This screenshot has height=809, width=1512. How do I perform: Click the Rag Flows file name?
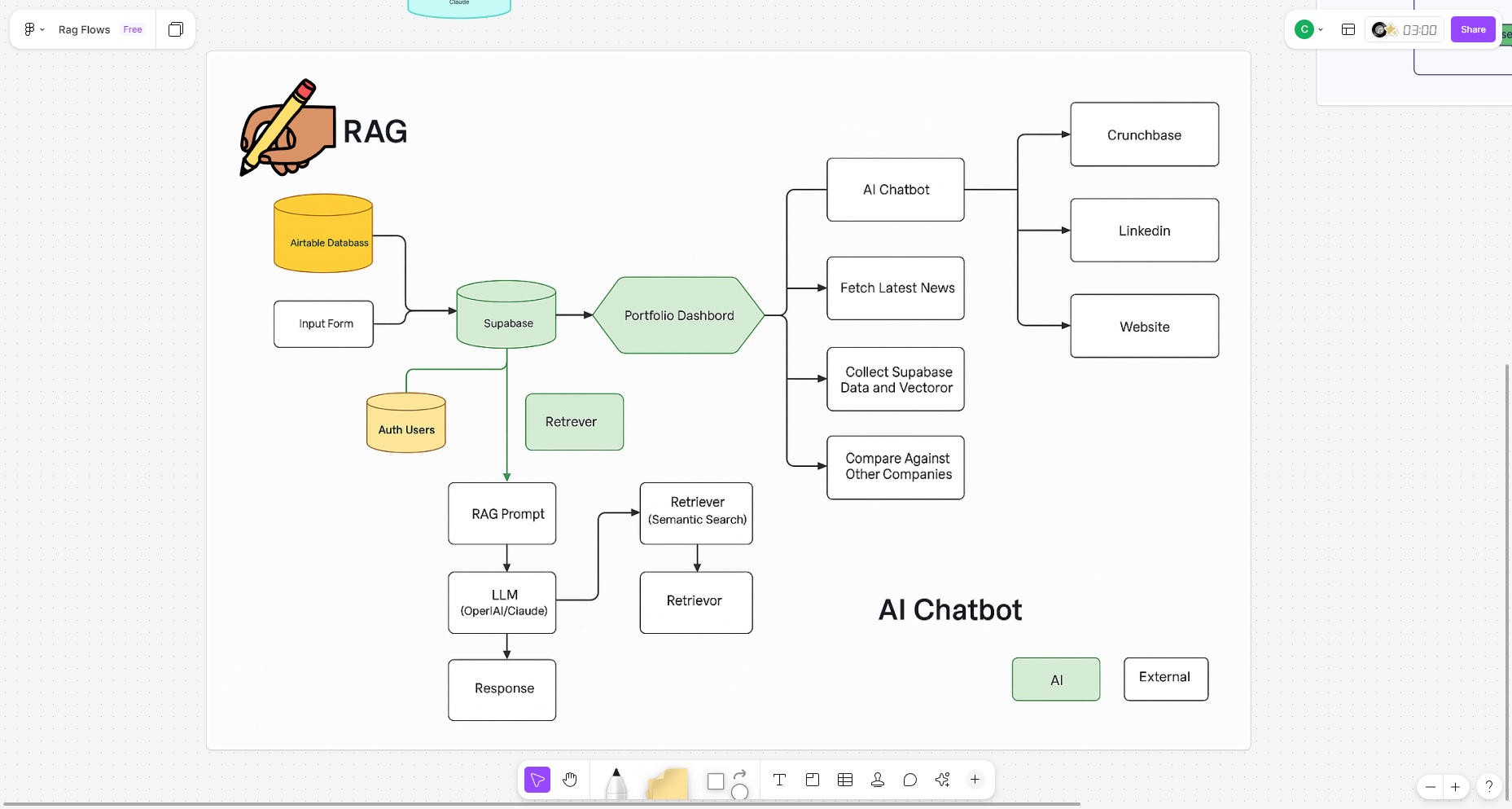(84, 29)
